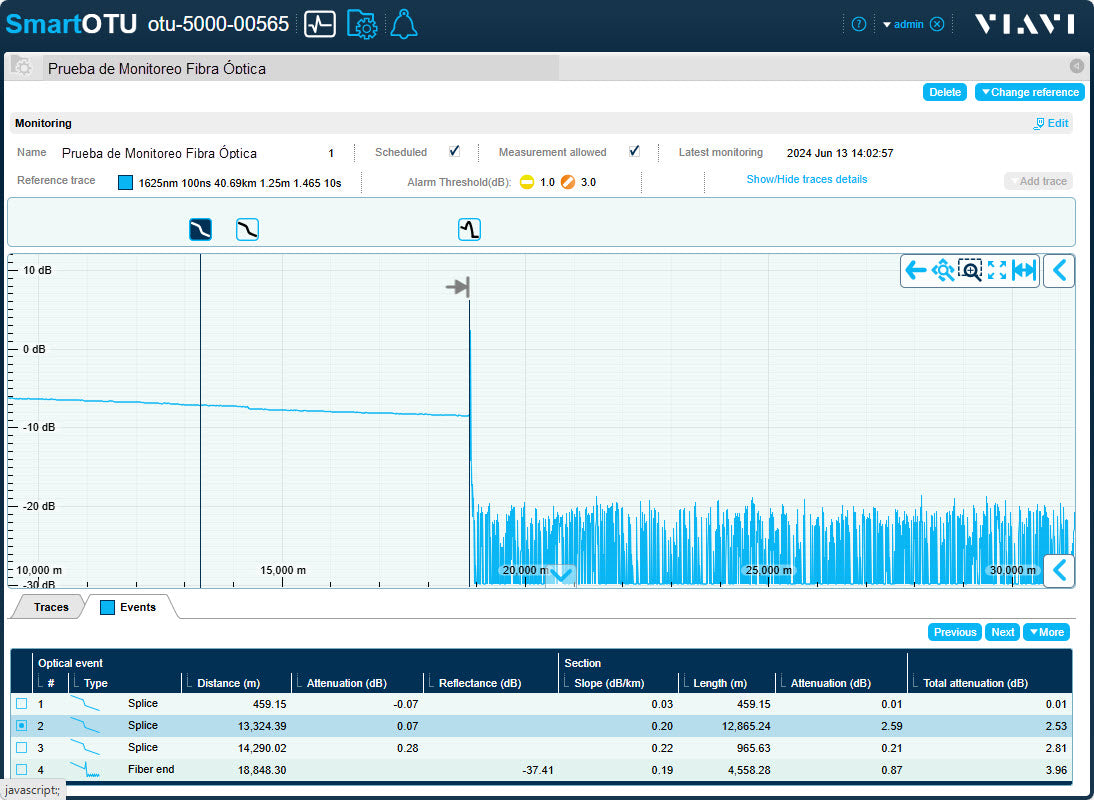Click the gear icon beside test title
This screenshot has width=1094, height=800.
(x=22, y=67)
